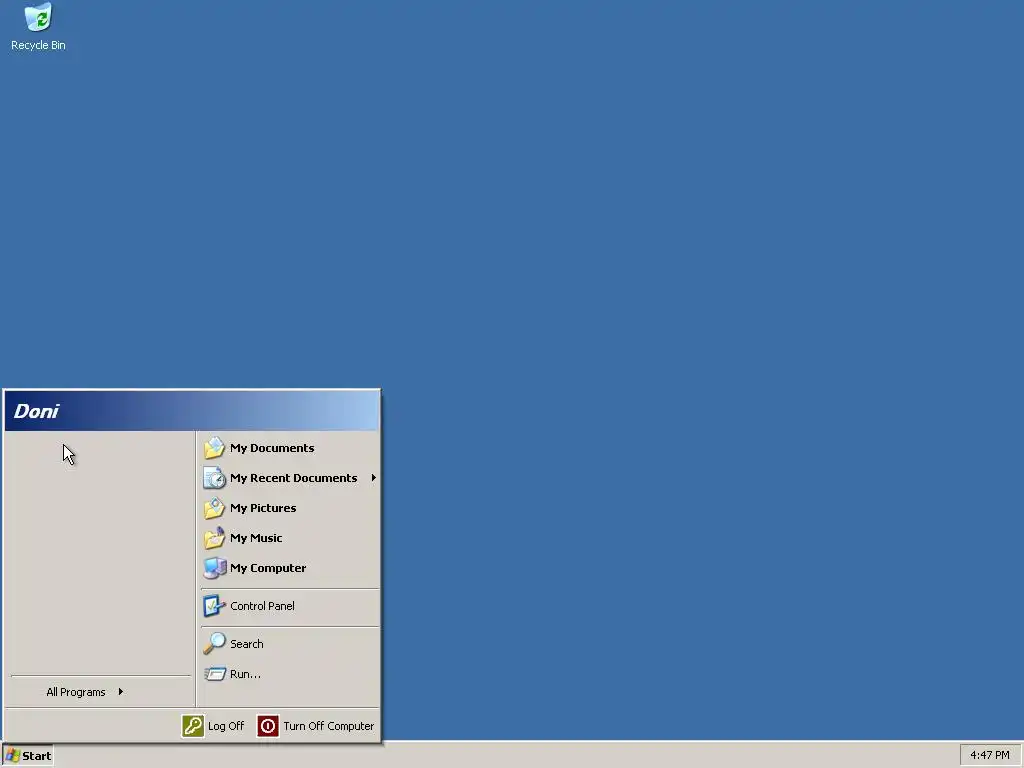This screenshot has height=768, width=1024.
Task: Click the Start button text
Action: pos(37,756)
